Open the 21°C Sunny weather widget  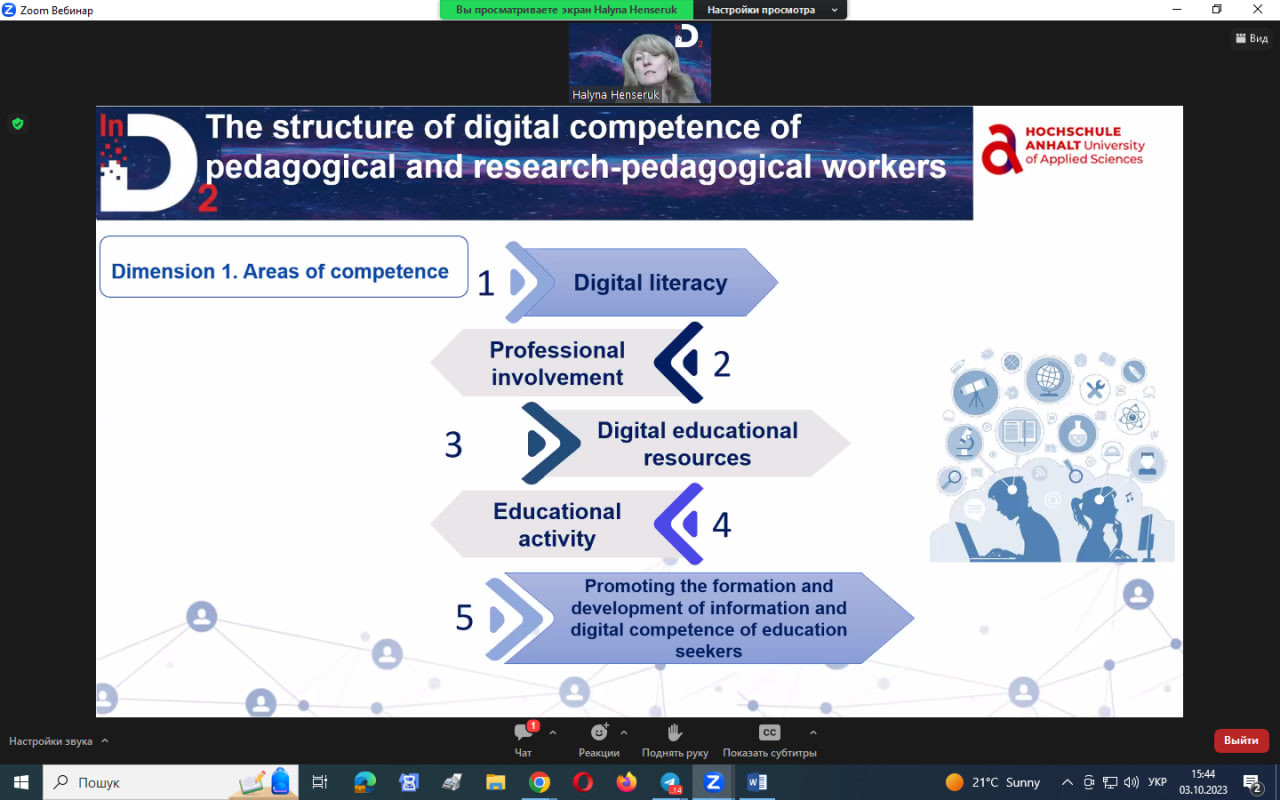pos(992,782)
